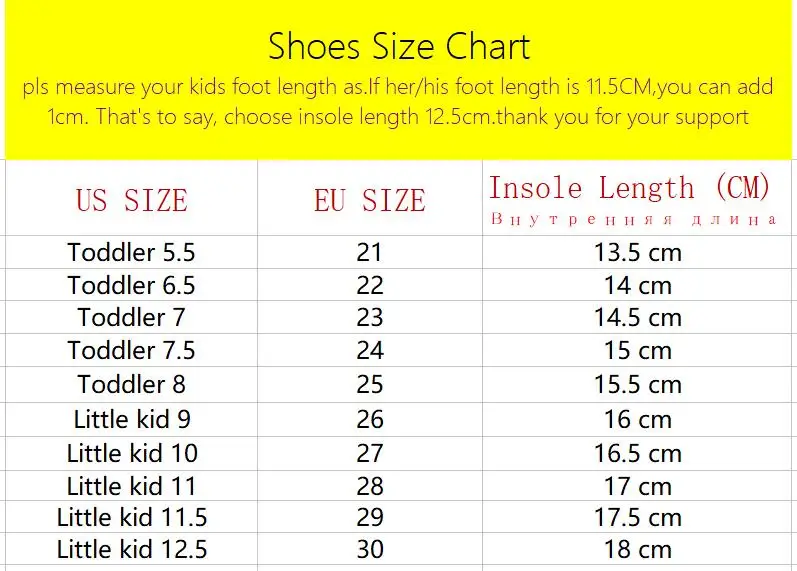Select the EU SIZE column header
Viewport: 797px width, 571px height.
click(x=370, y=200)
